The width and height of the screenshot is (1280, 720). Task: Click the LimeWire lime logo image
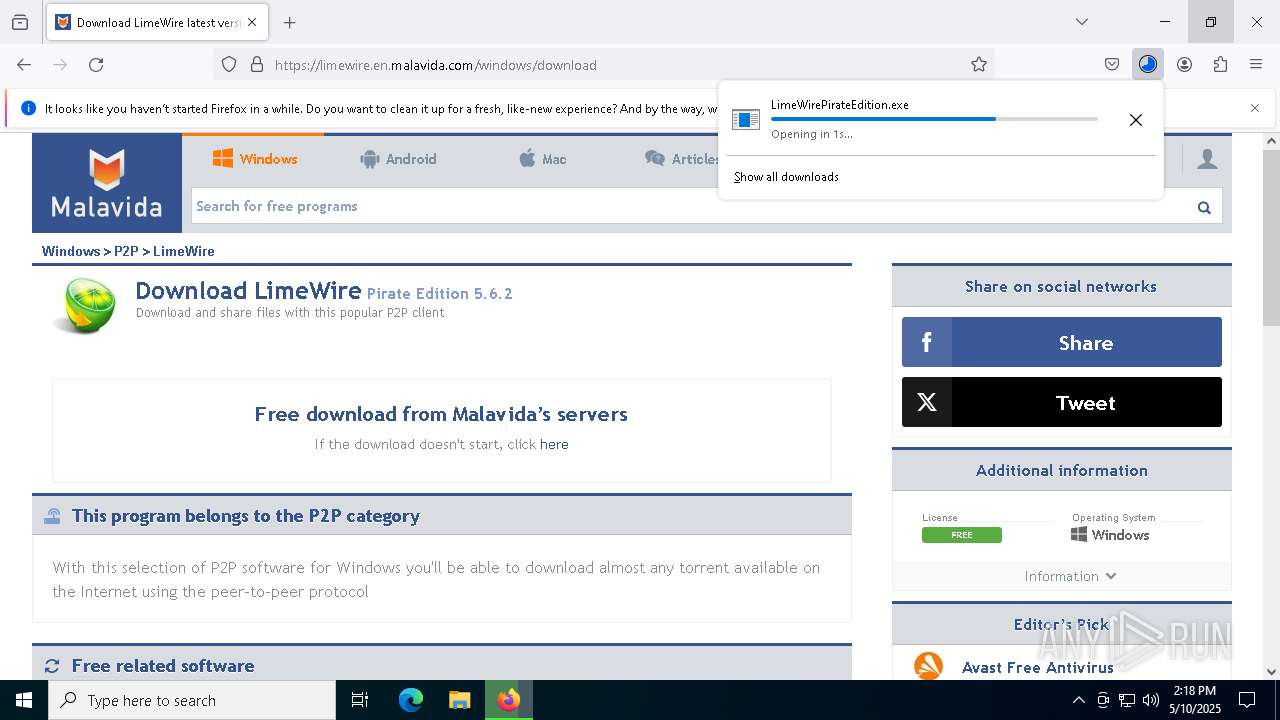click(84, 305)
